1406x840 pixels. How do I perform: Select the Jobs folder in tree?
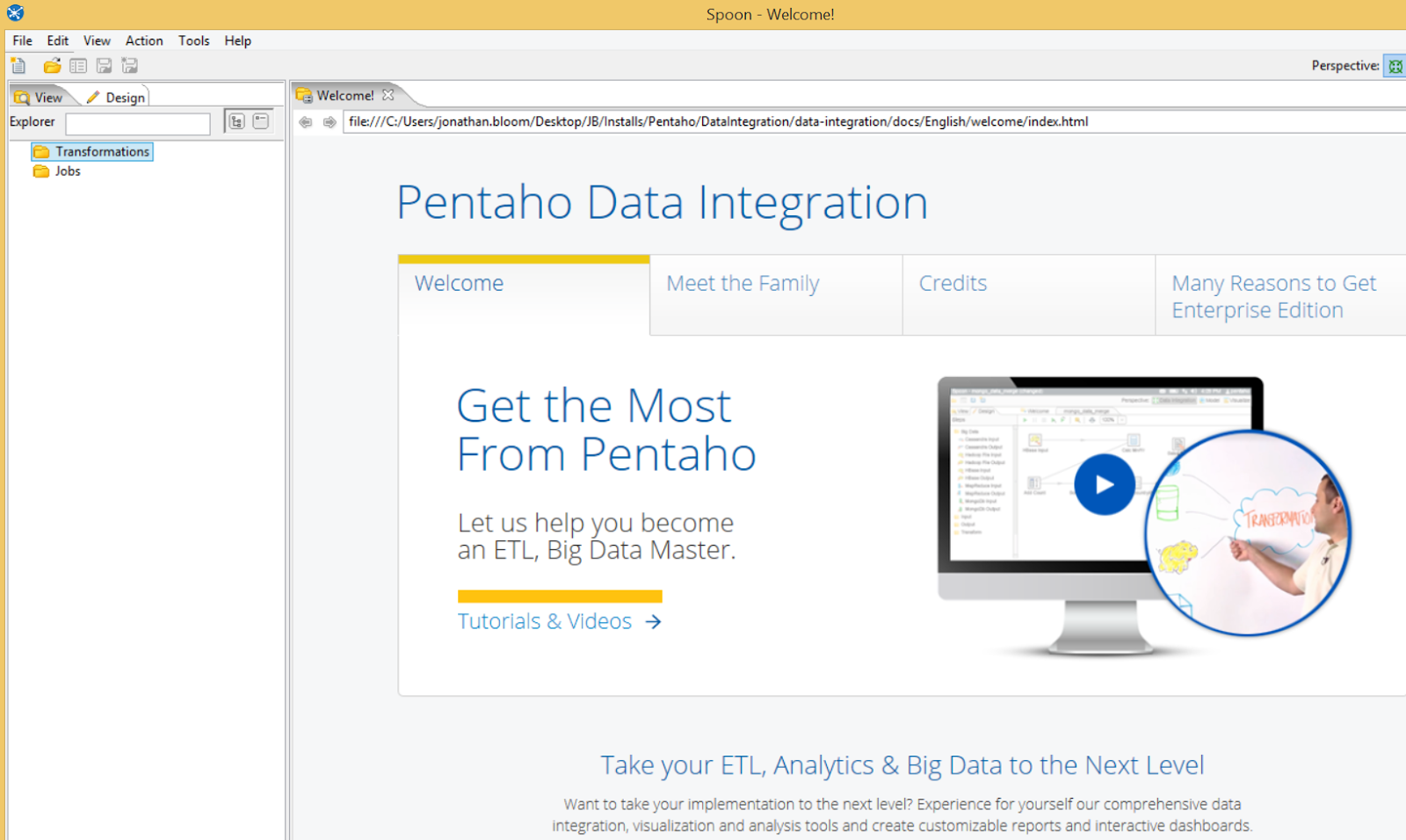[x=58, y=171]
